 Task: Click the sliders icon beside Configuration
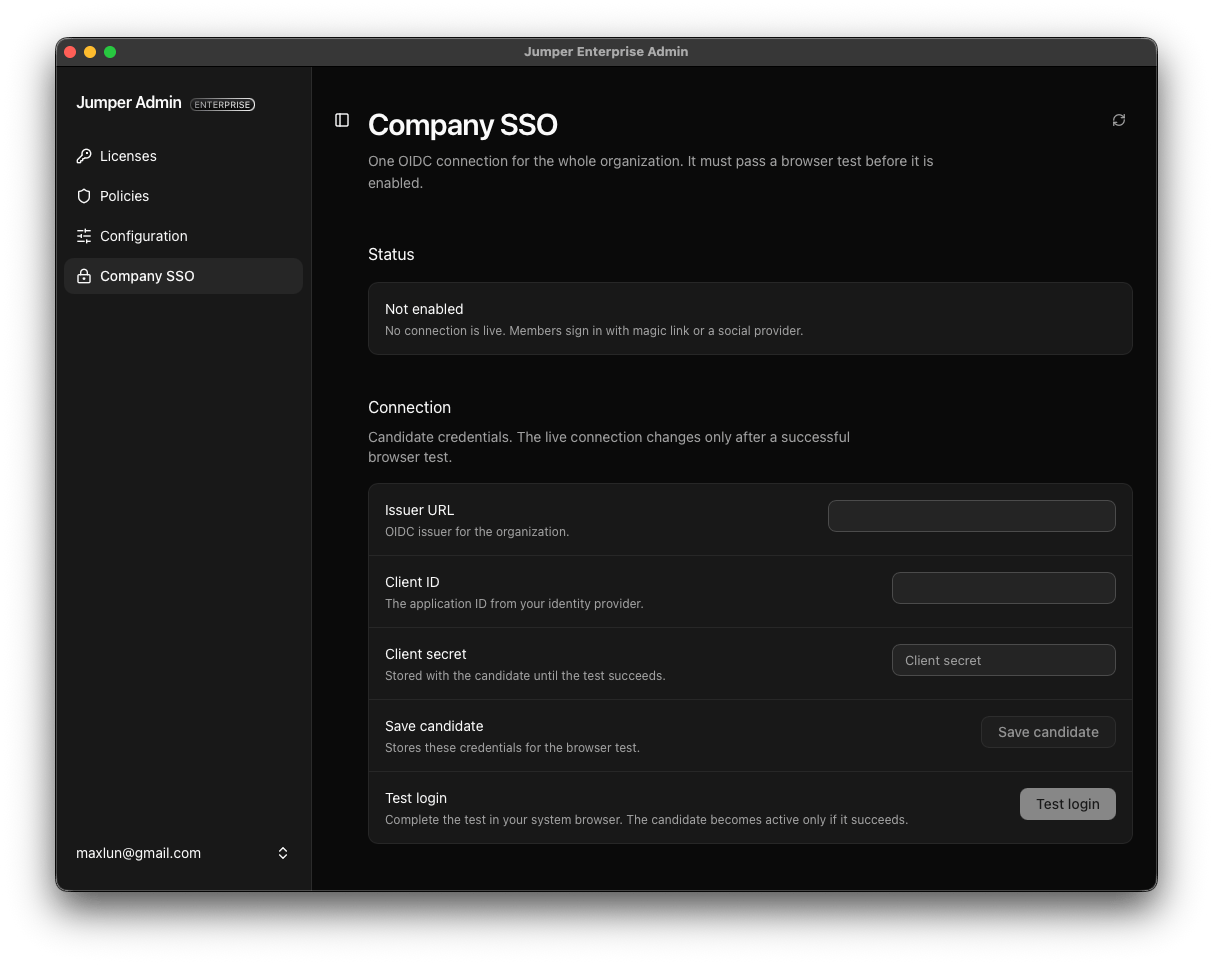click(84, 236)
